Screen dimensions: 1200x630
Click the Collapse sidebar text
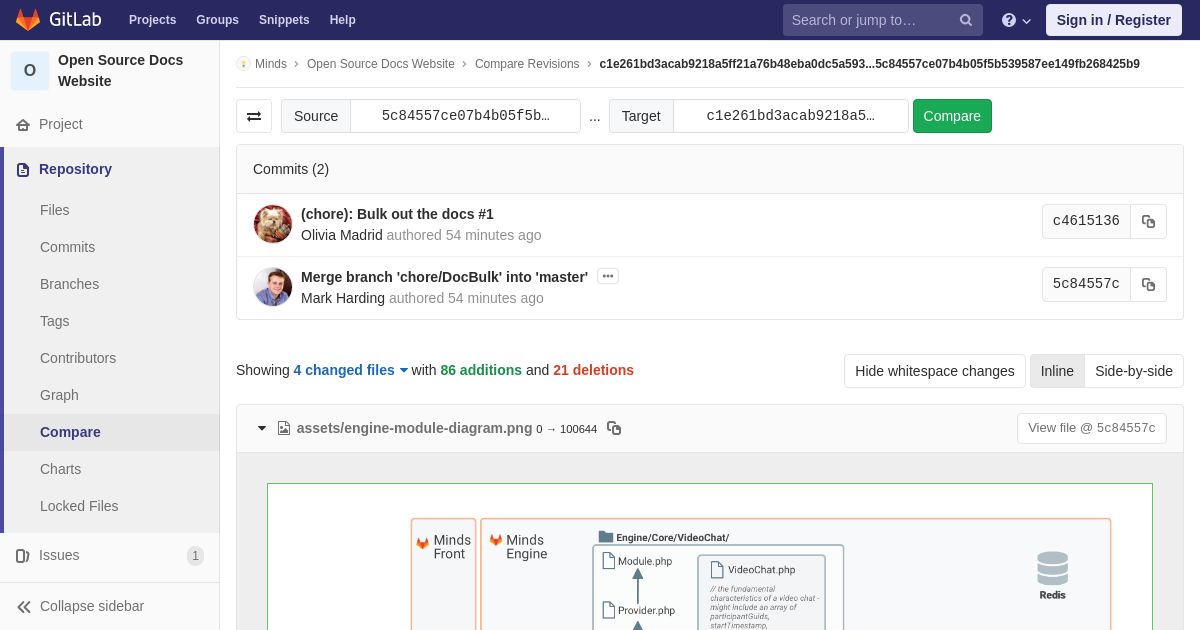pyautogui.click(x=92, y=607)
